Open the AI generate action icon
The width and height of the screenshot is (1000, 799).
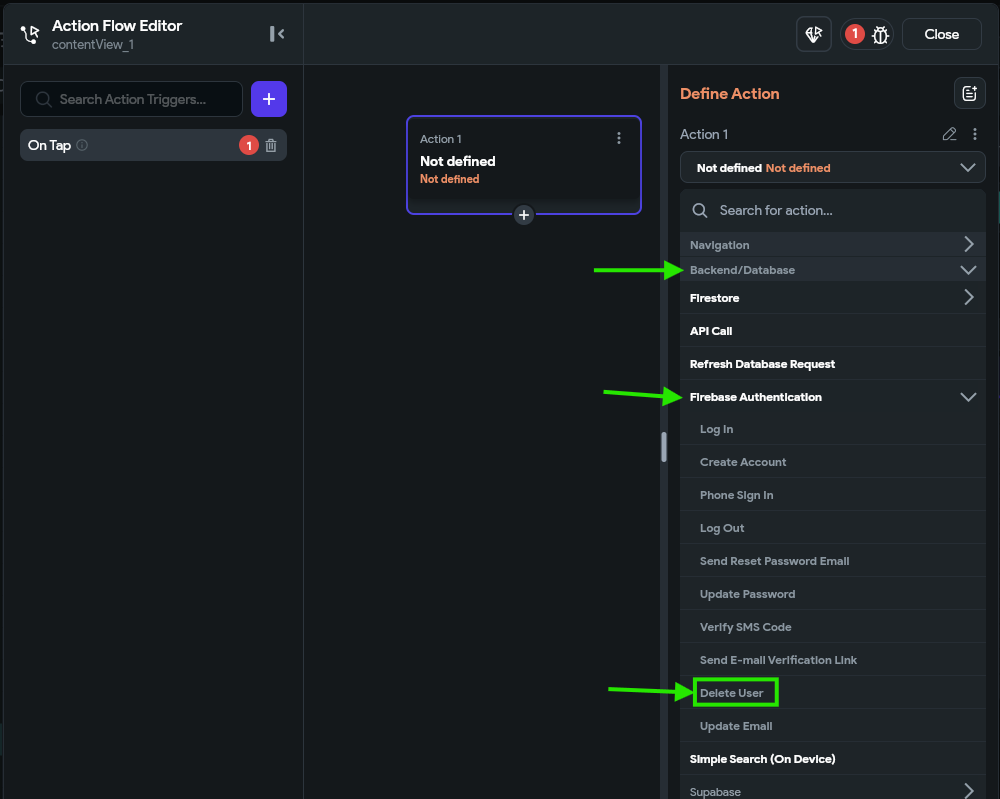(x=813, y=34)
